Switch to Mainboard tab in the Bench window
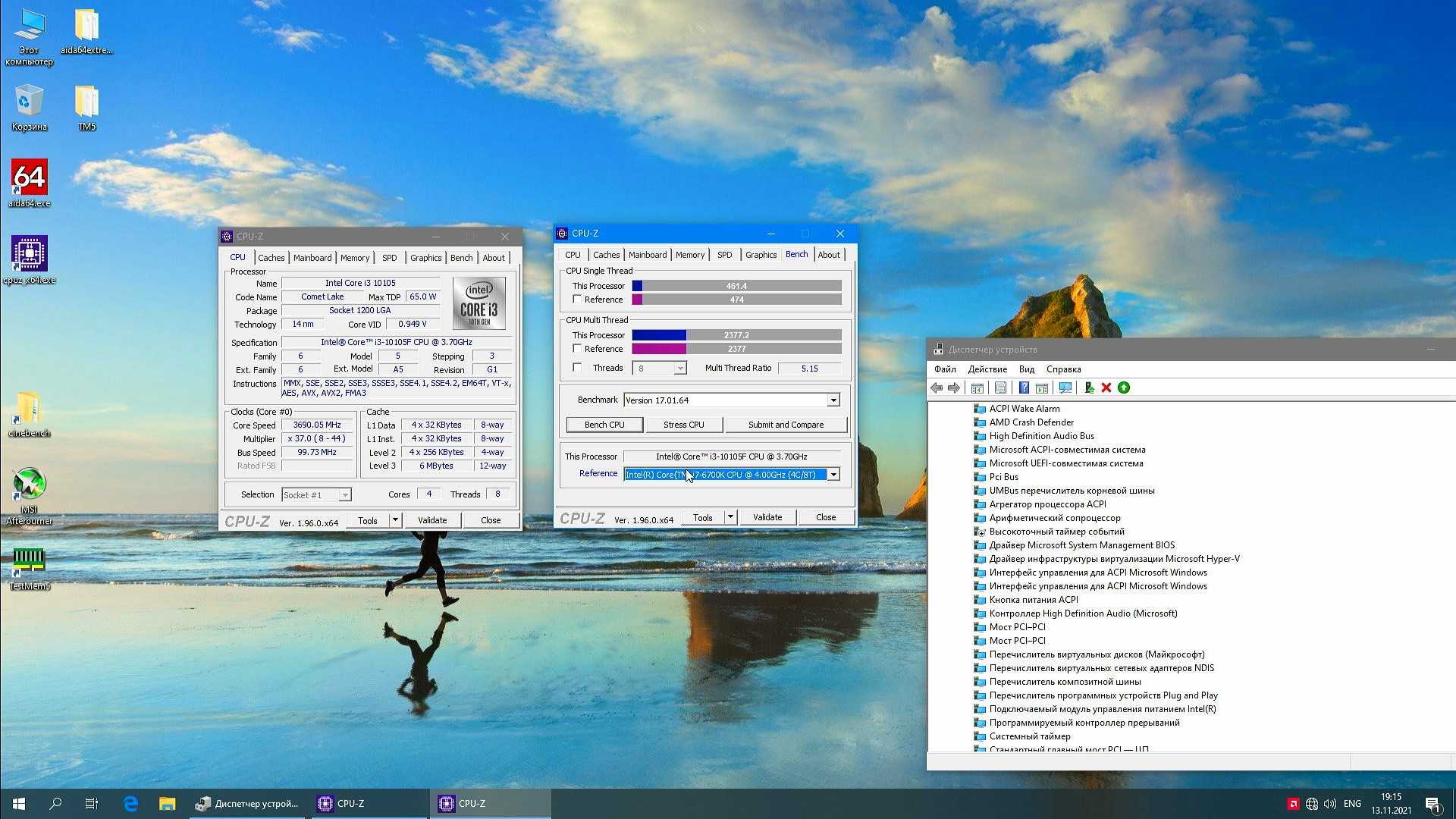1456x819 pixels. pos(647,255)
